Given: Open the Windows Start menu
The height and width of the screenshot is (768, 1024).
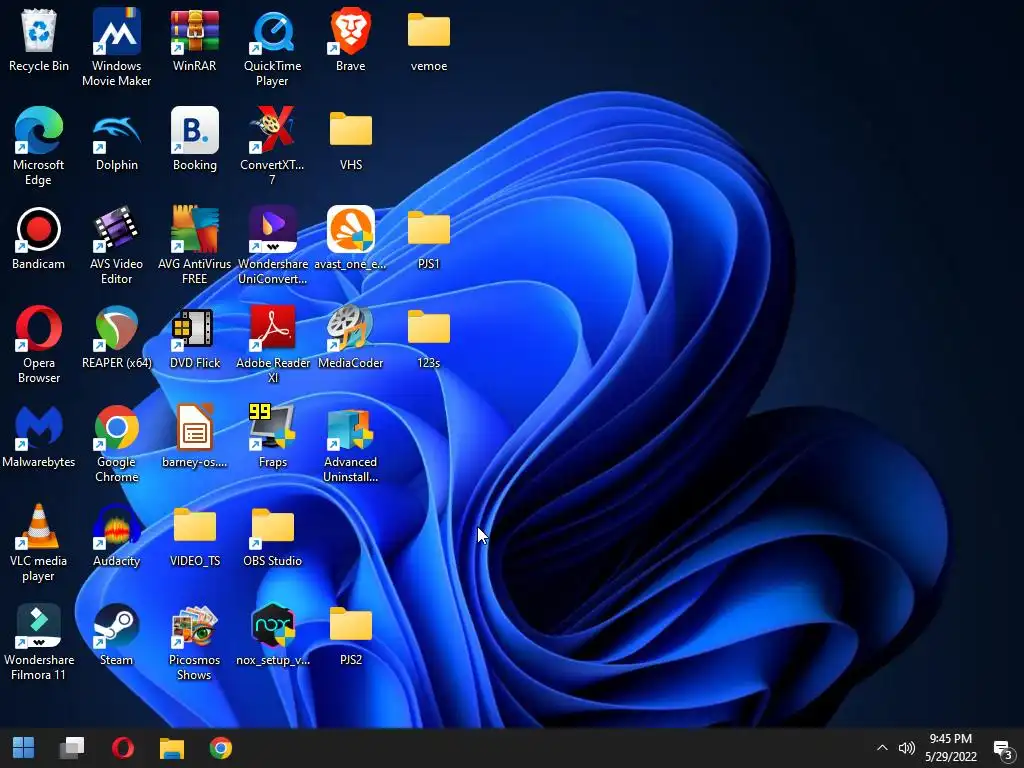Looking at the screenshot, I should [x=24, y=748].
